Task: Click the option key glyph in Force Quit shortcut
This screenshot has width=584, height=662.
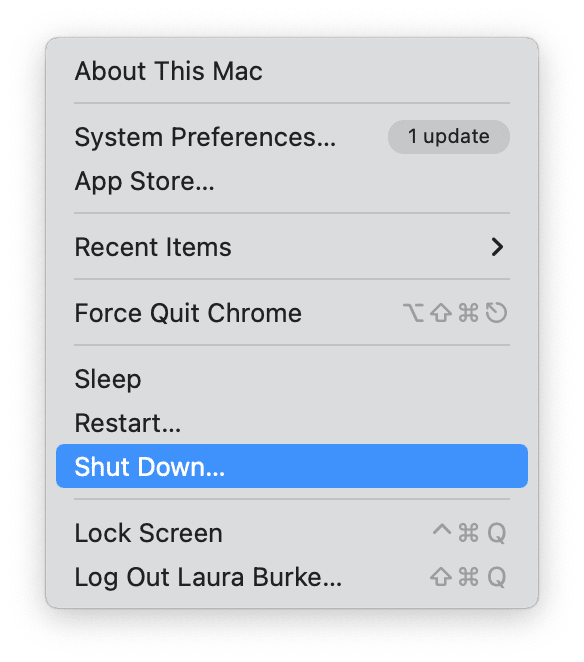Action: [413, 313]
